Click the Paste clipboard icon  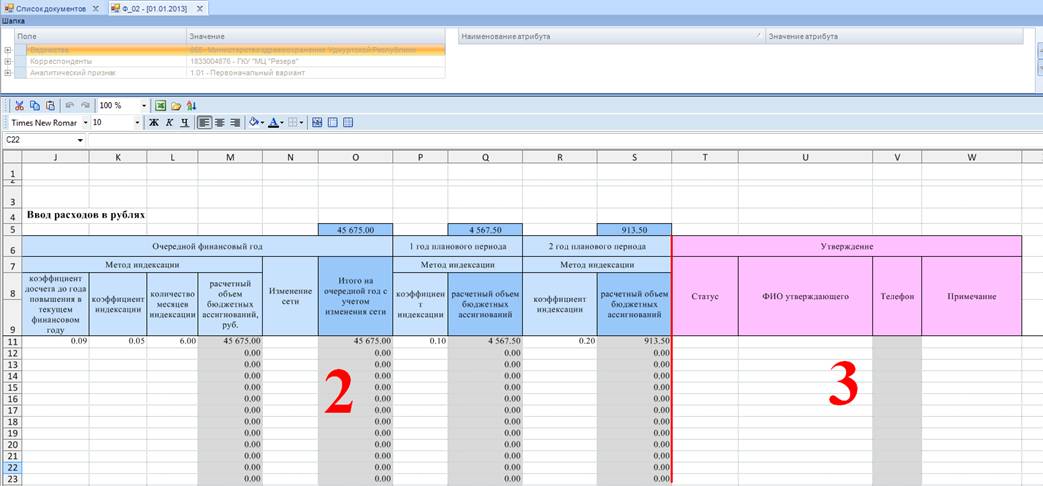tap(50, 105)
